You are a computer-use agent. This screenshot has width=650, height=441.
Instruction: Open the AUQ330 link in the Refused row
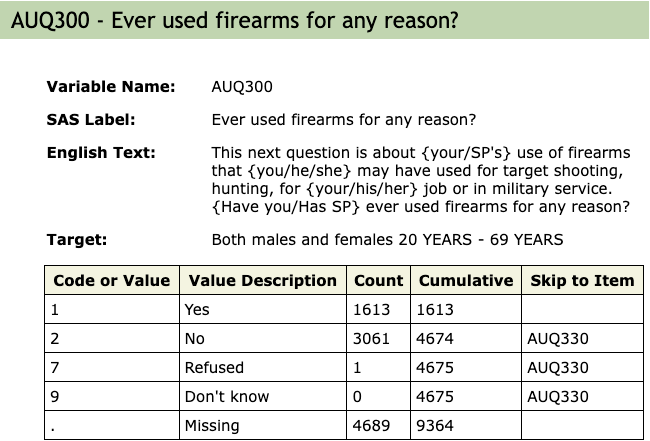pos(559,368)
